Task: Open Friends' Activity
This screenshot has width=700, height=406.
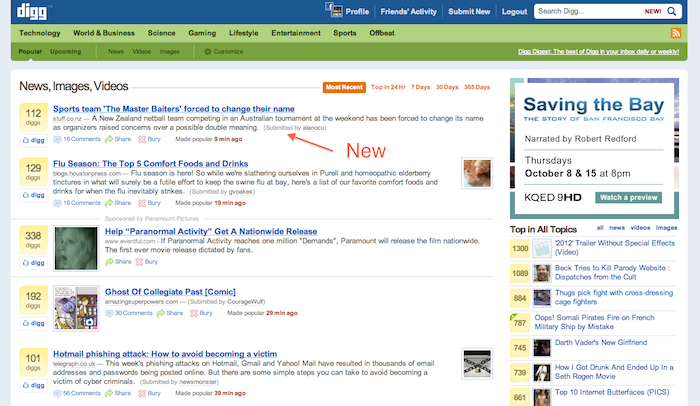Action: tap(408, 12)
